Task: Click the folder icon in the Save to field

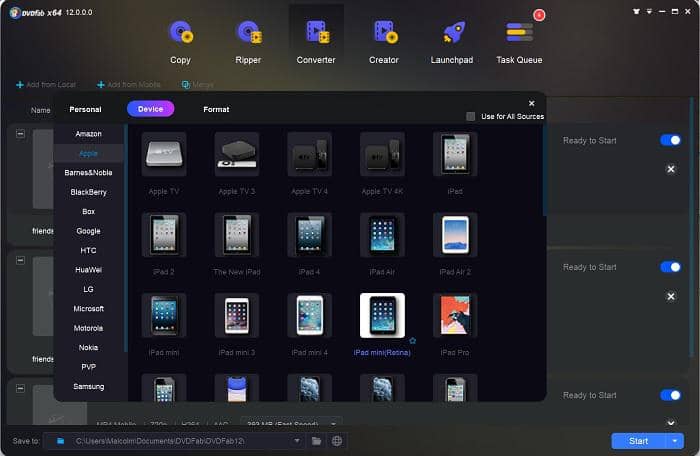Action: coord(60,441)
